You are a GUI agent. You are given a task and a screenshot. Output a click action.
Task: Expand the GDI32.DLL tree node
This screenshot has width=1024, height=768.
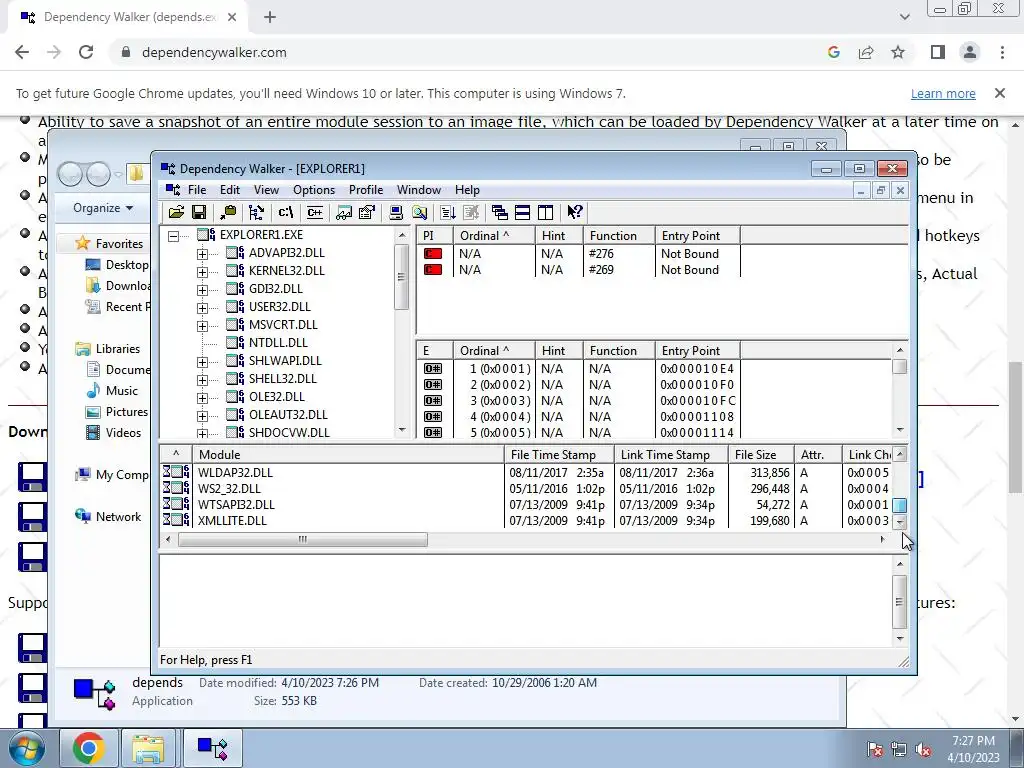(x=202, y=290)
